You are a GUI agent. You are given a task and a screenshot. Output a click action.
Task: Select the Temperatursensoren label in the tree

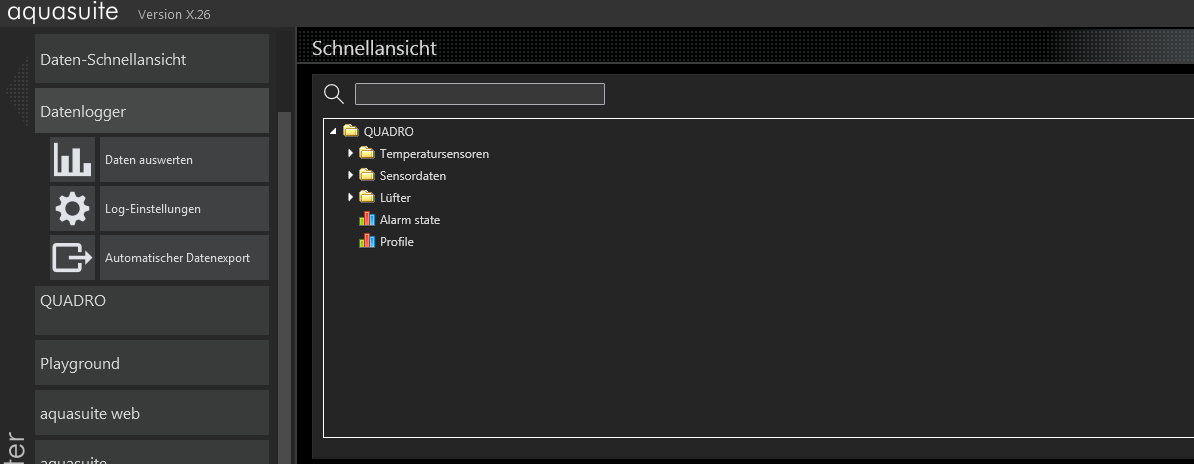[434, 153]
